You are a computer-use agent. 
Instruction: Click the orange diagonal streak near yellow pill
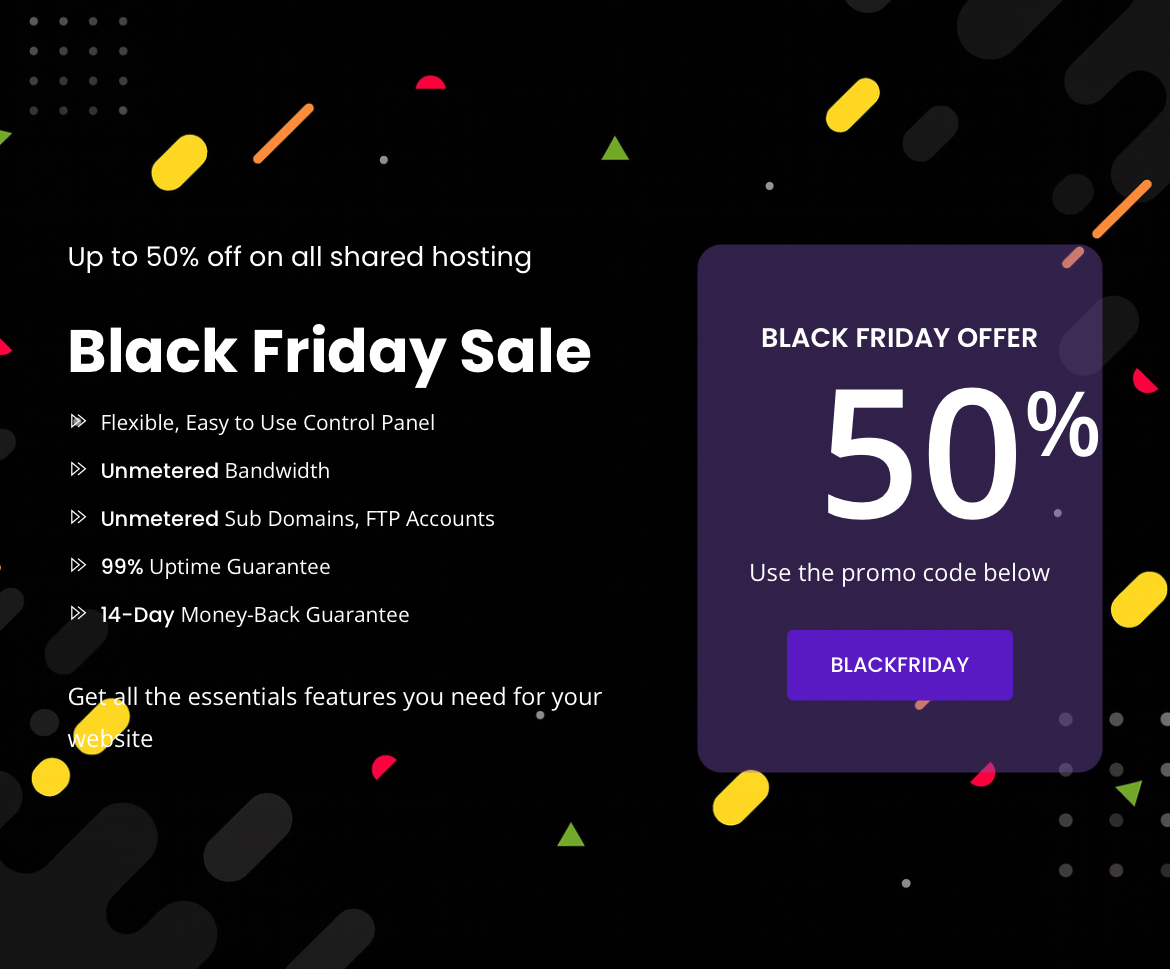pos(283,133)
